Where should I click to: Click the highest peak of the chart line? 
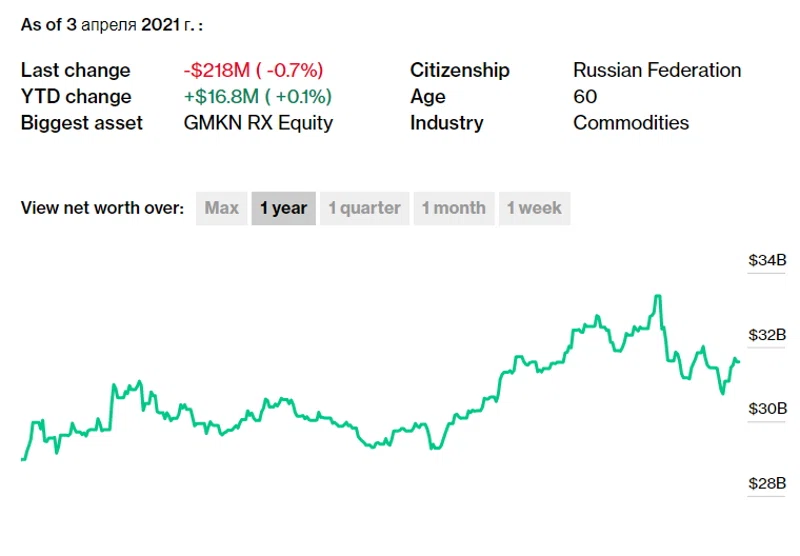coord(657,296)
